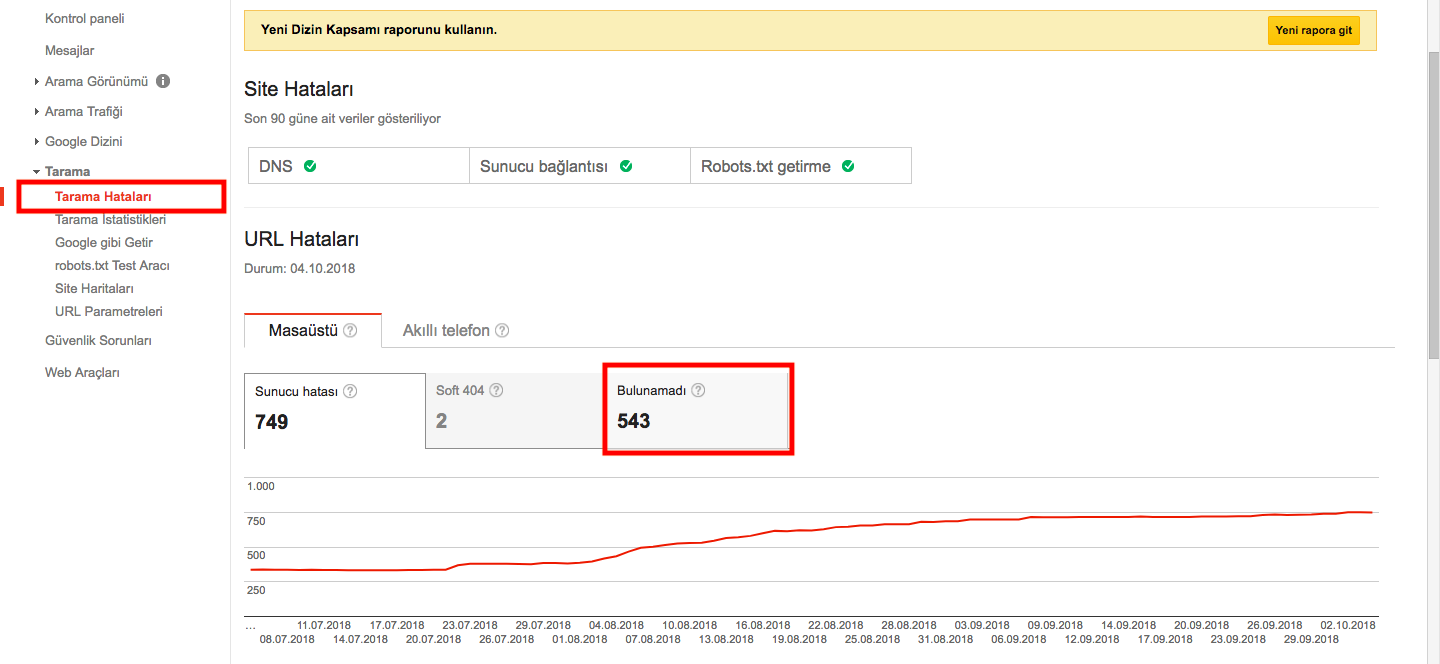Open Tarama Hataları in sidebar
The height and width of the screenshot is (664, 1440).
pos(103,197)
